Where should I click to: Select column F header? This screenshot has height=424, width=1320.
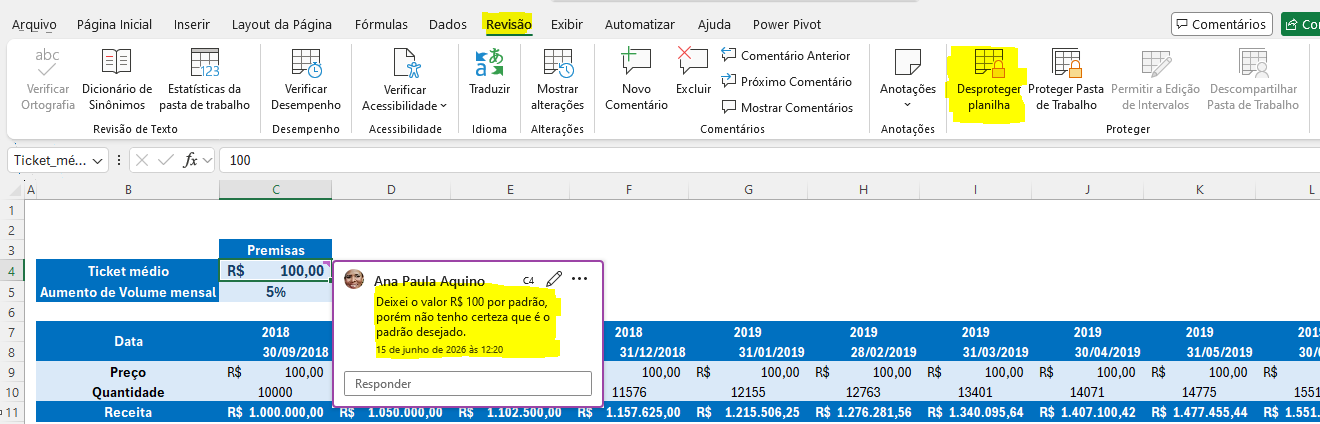coord(629,190)
